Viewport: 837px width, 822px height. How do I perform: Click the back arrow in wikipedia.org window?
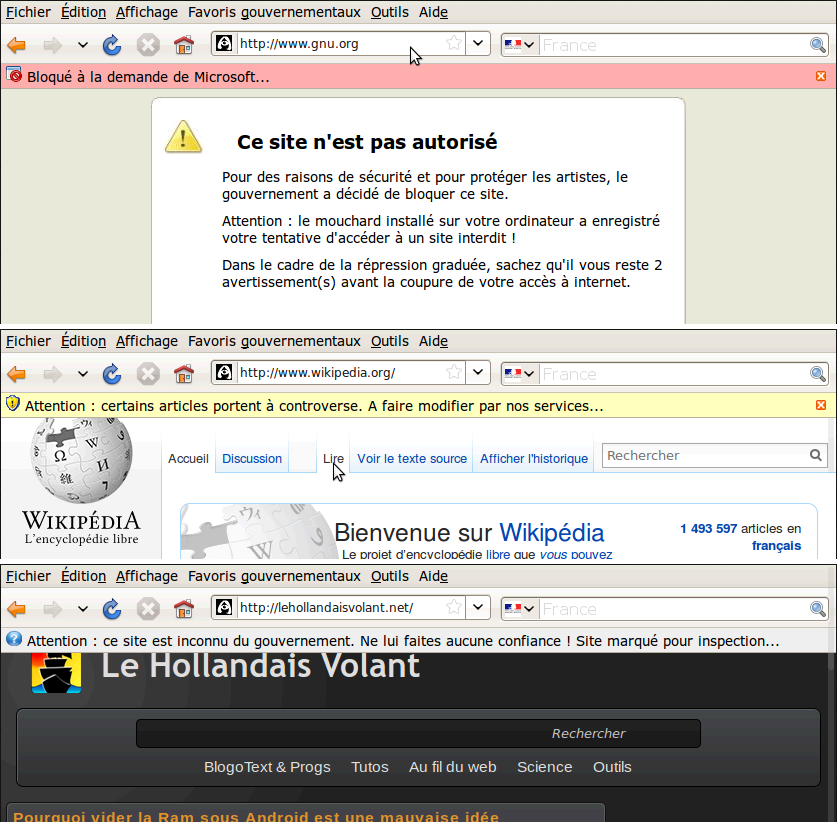17,374
